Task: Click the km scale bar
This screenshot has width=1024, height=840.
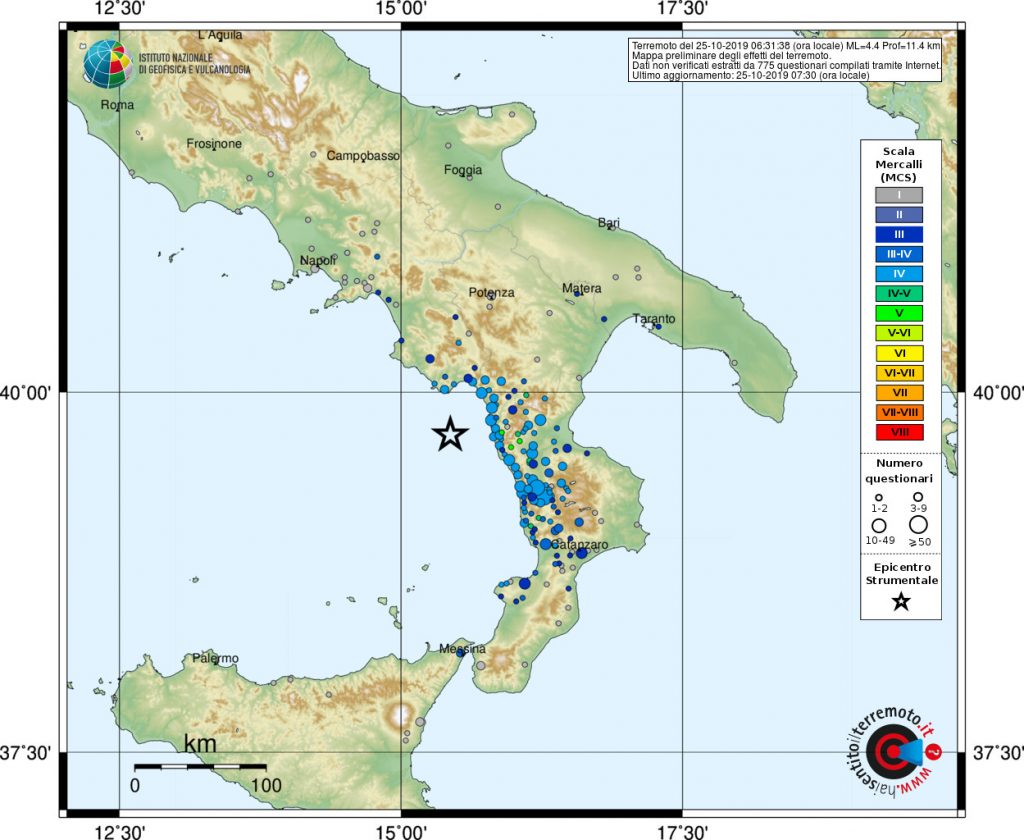Action: [x=199, y=767]
